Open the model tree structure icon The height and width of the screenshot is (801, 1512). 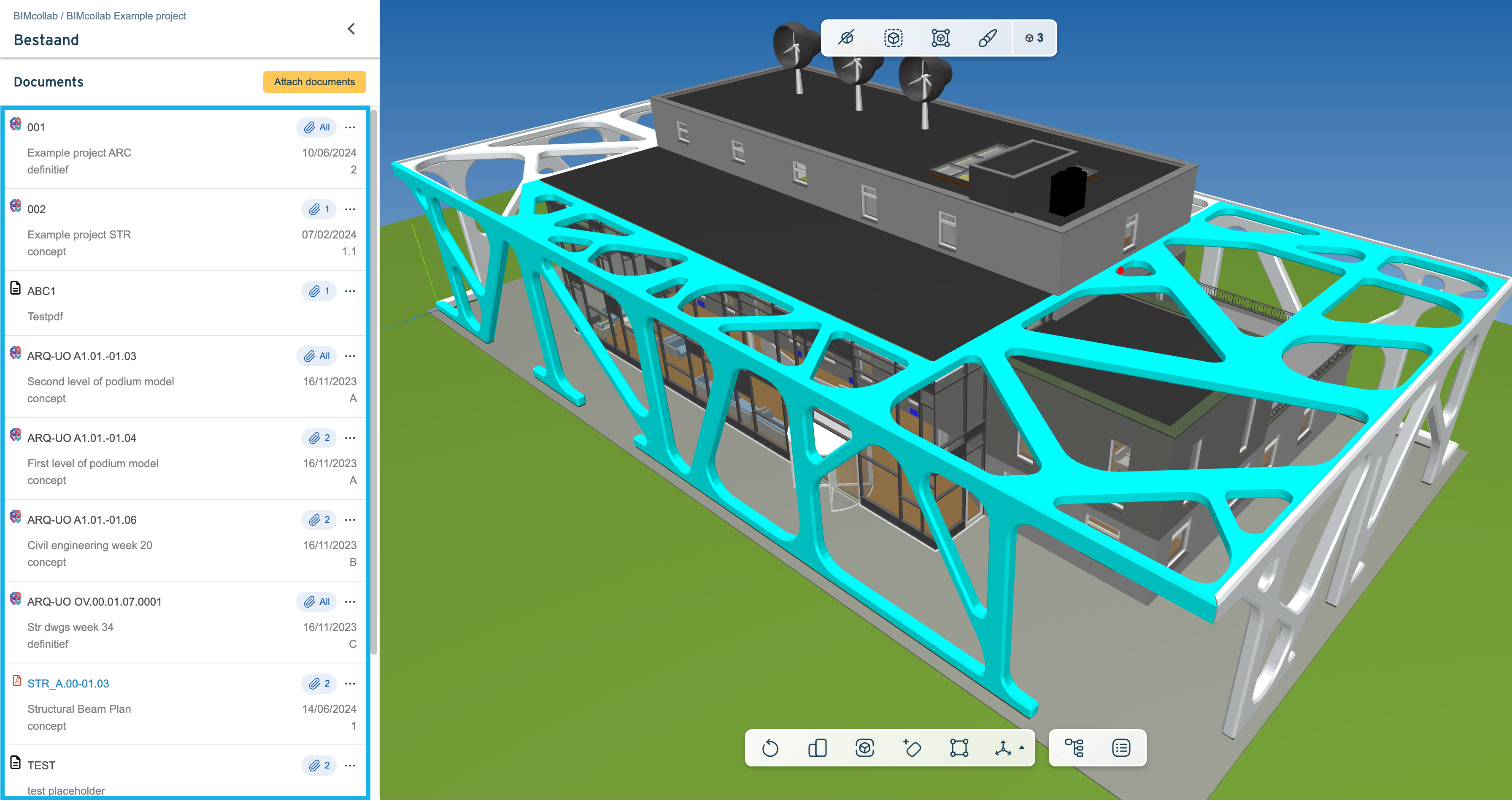(1074, 748)
